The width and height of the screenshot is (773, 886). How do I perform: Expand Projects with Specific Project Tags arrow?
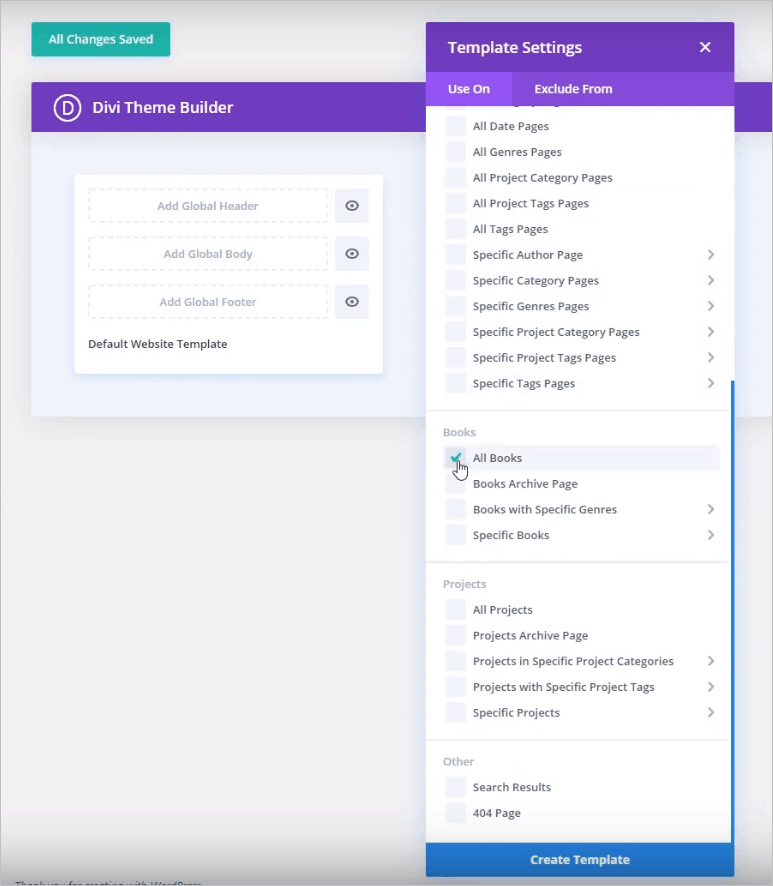click(711, 687)
